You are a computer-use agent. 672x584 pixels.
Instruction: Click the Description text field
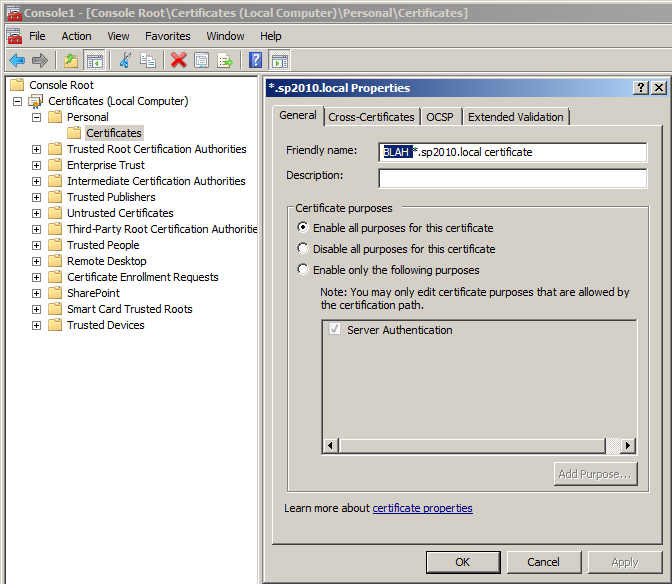[x=512, y=178]
